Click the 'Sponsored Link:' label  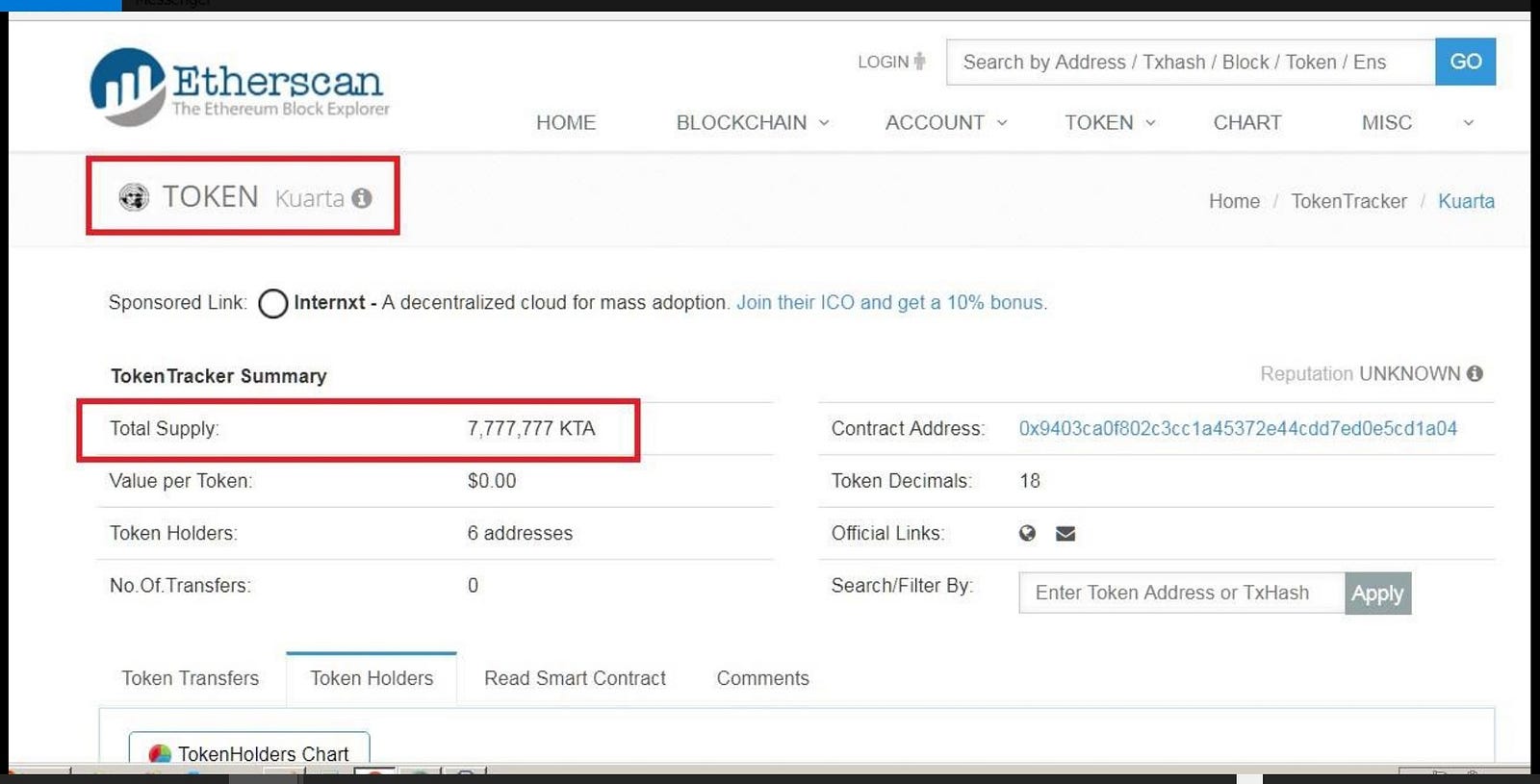(177, 302)
